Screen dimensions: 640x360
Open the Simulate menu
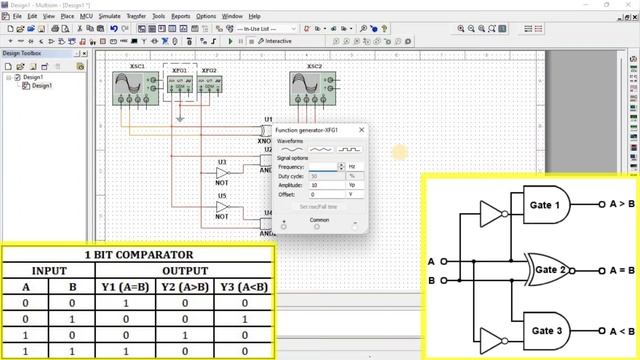[x=109, y=16]
